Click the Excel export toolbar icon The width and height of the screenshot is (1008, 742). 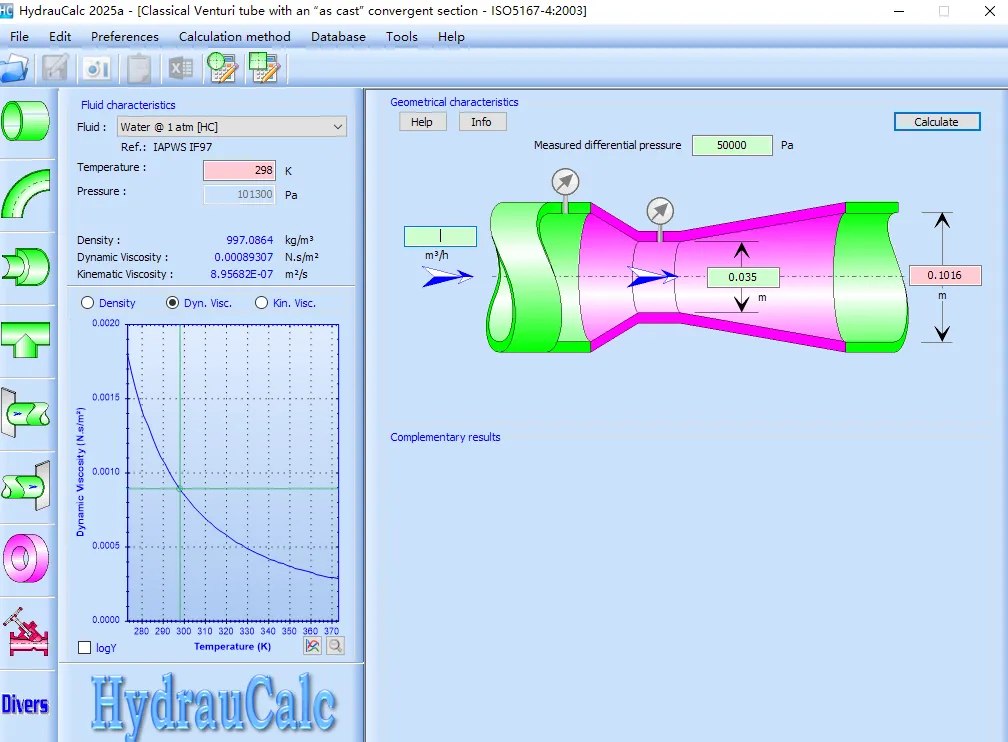181,68
